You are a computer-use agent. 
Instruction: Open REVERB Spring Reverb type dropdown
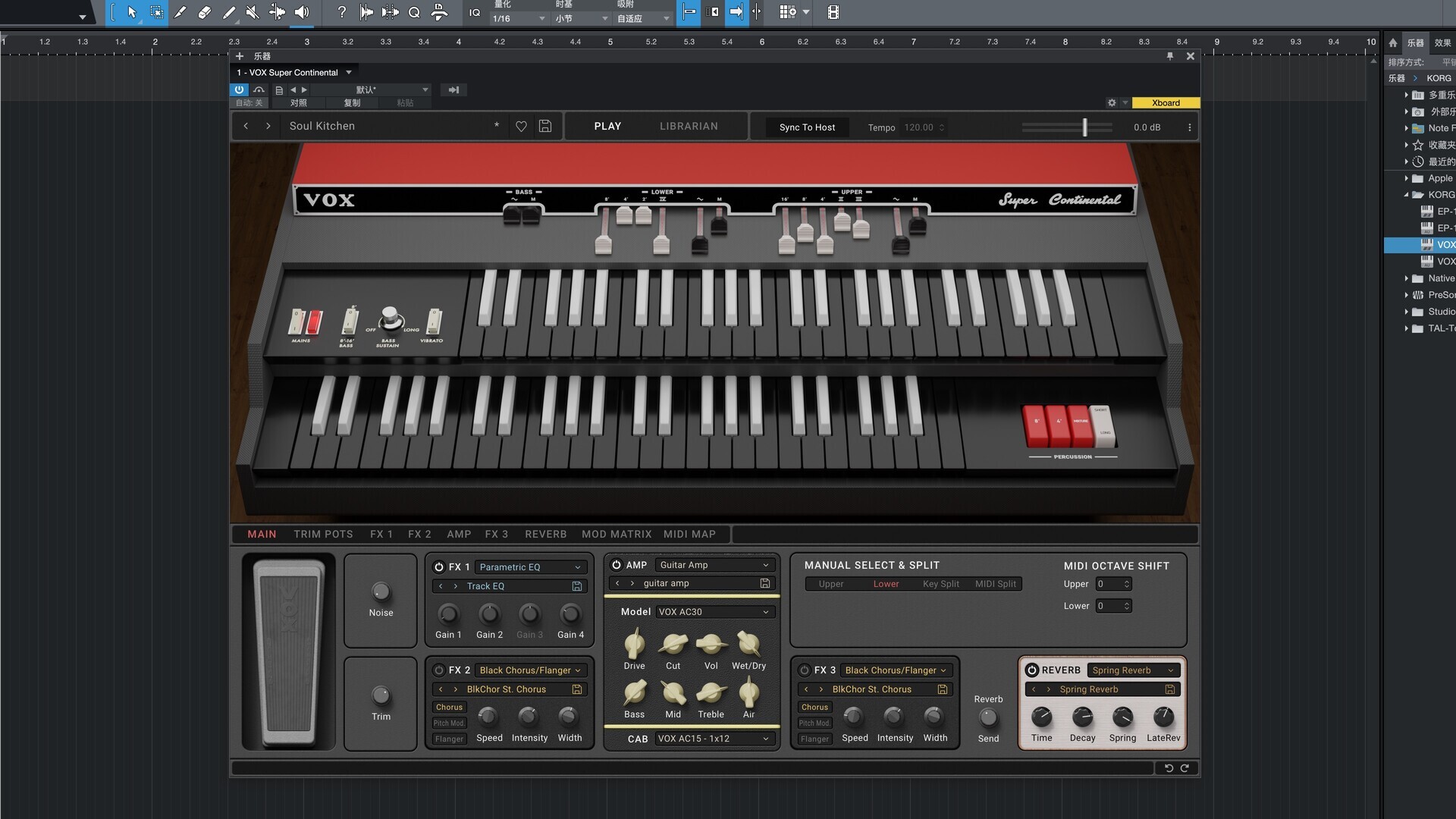click(1133, 670)
